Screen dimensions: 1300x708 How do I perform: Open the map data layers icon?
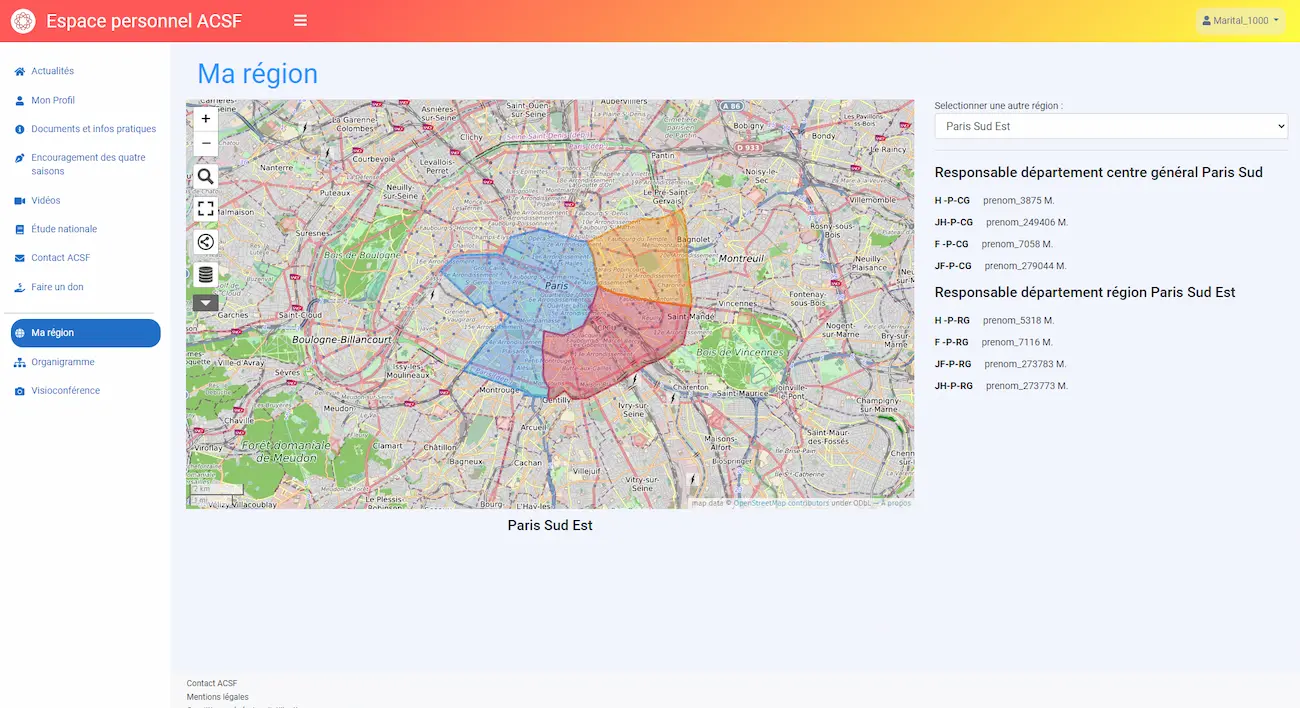[206, 275]
